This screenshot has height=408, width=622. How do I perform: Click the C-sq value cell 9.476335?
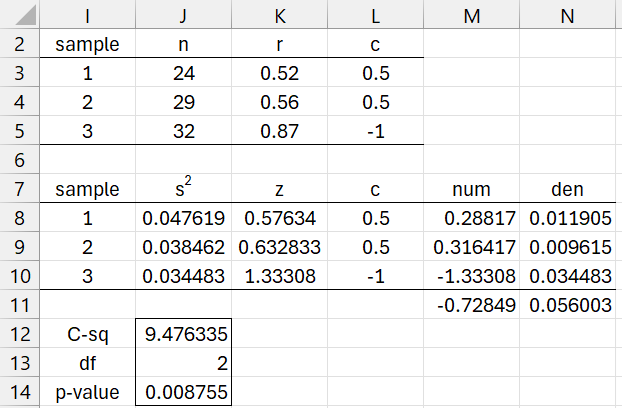(183, 333)
